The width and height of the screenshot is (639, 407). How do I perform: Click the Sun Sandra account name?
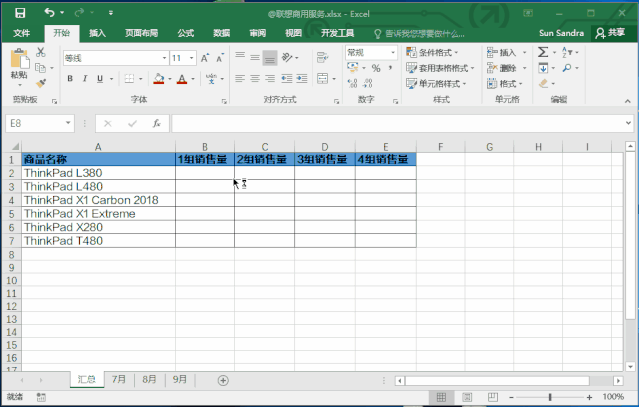click(x=561, y=33)
